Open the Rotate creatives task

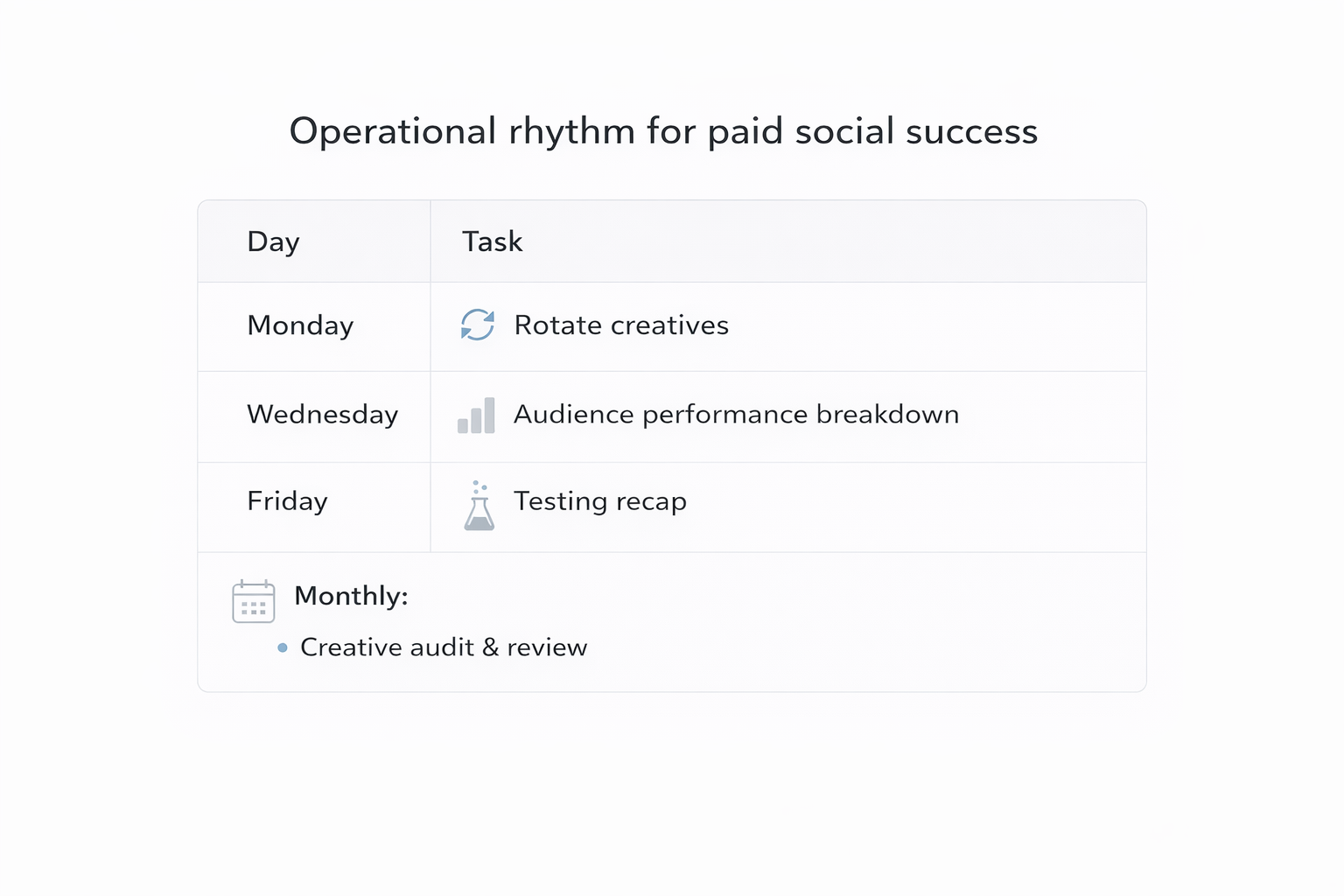[x=621, y=325]
